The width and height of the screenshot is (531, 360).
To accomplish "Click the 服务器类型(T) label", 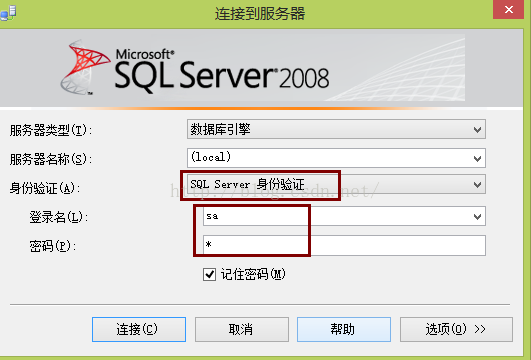I will point(51,130).
